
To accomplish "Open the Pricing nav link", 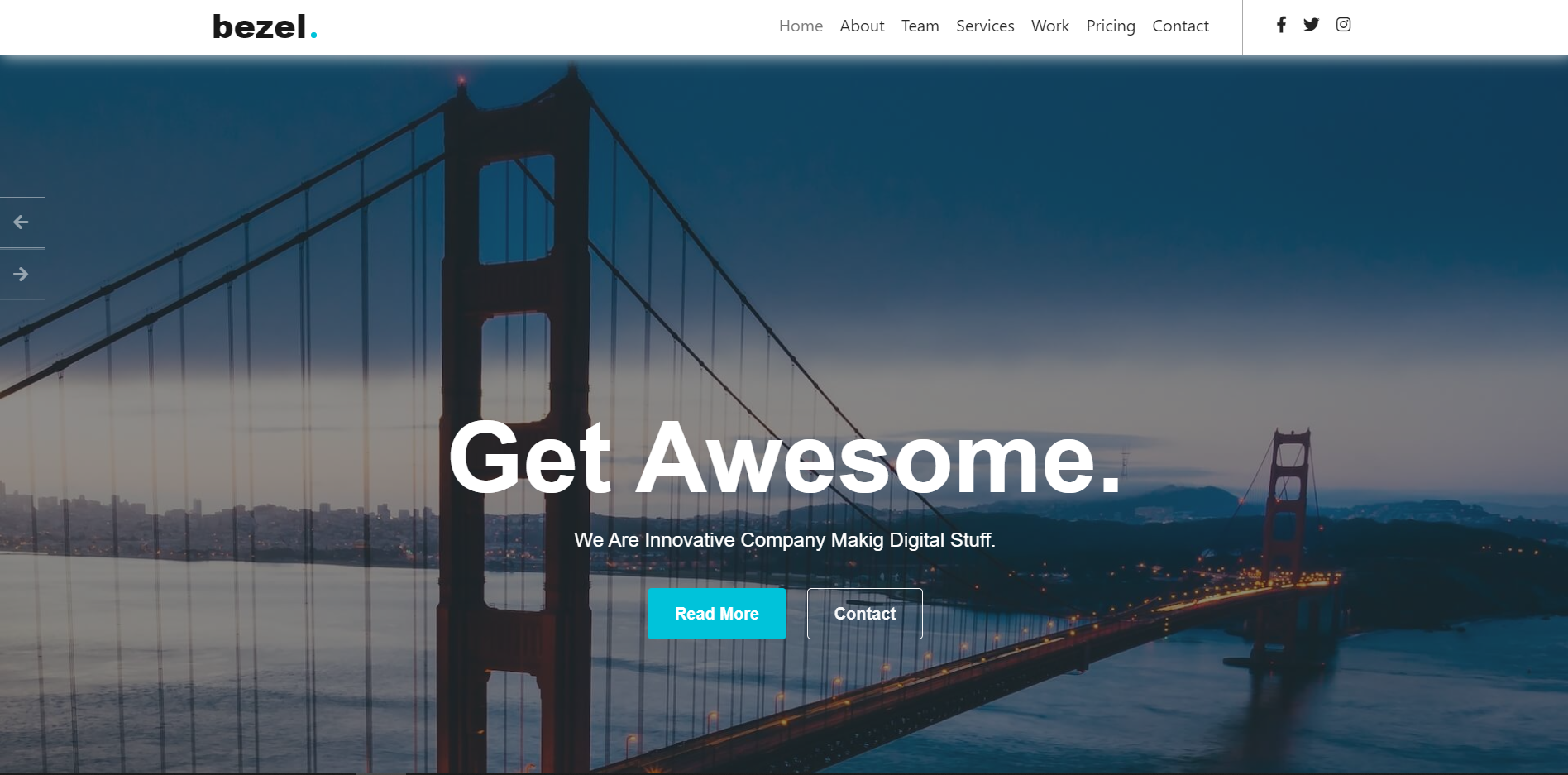I will click(x=1111, y=26).
